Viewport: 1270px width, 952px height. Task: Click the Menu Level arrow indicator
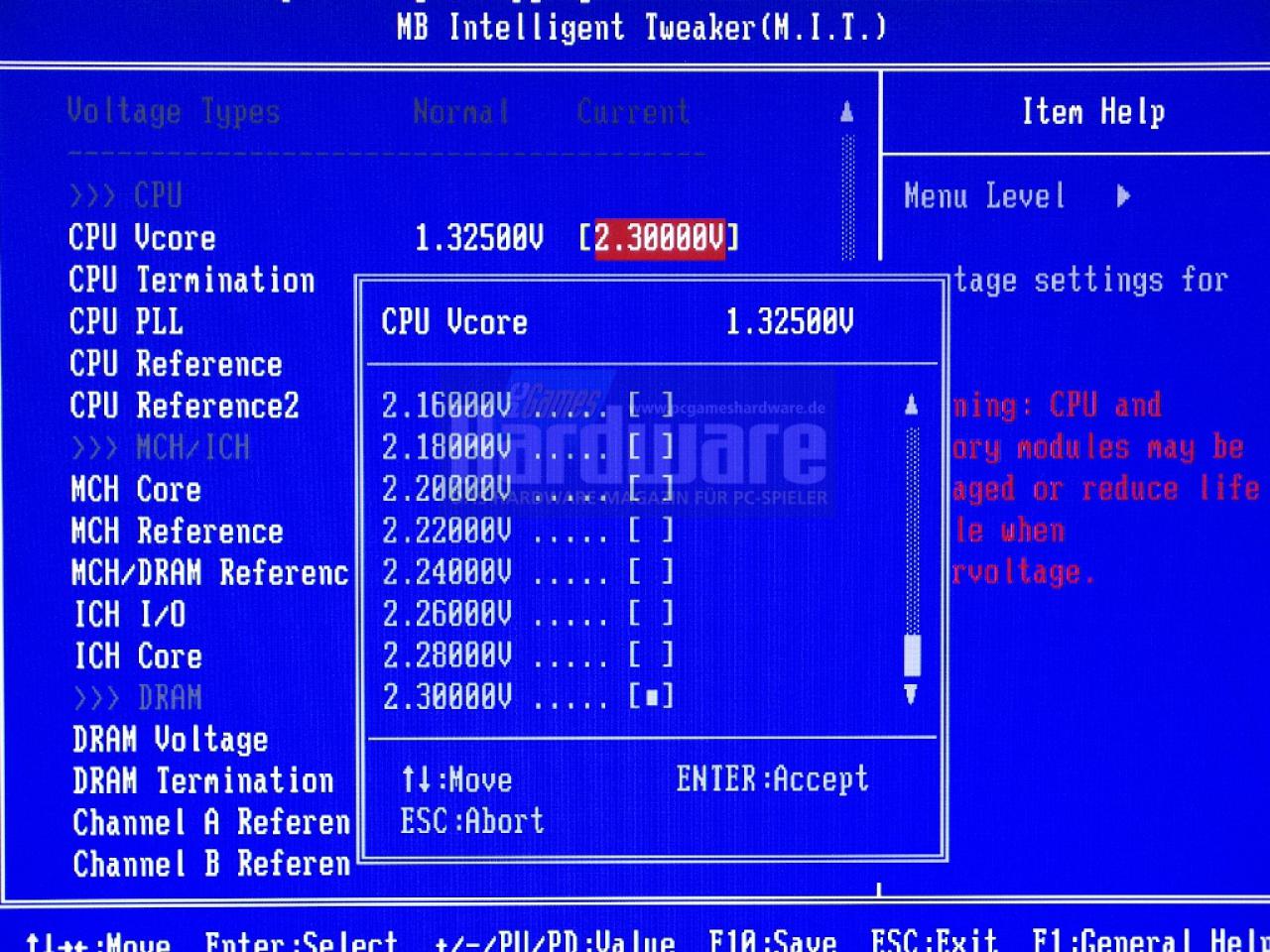point(1123,195)
